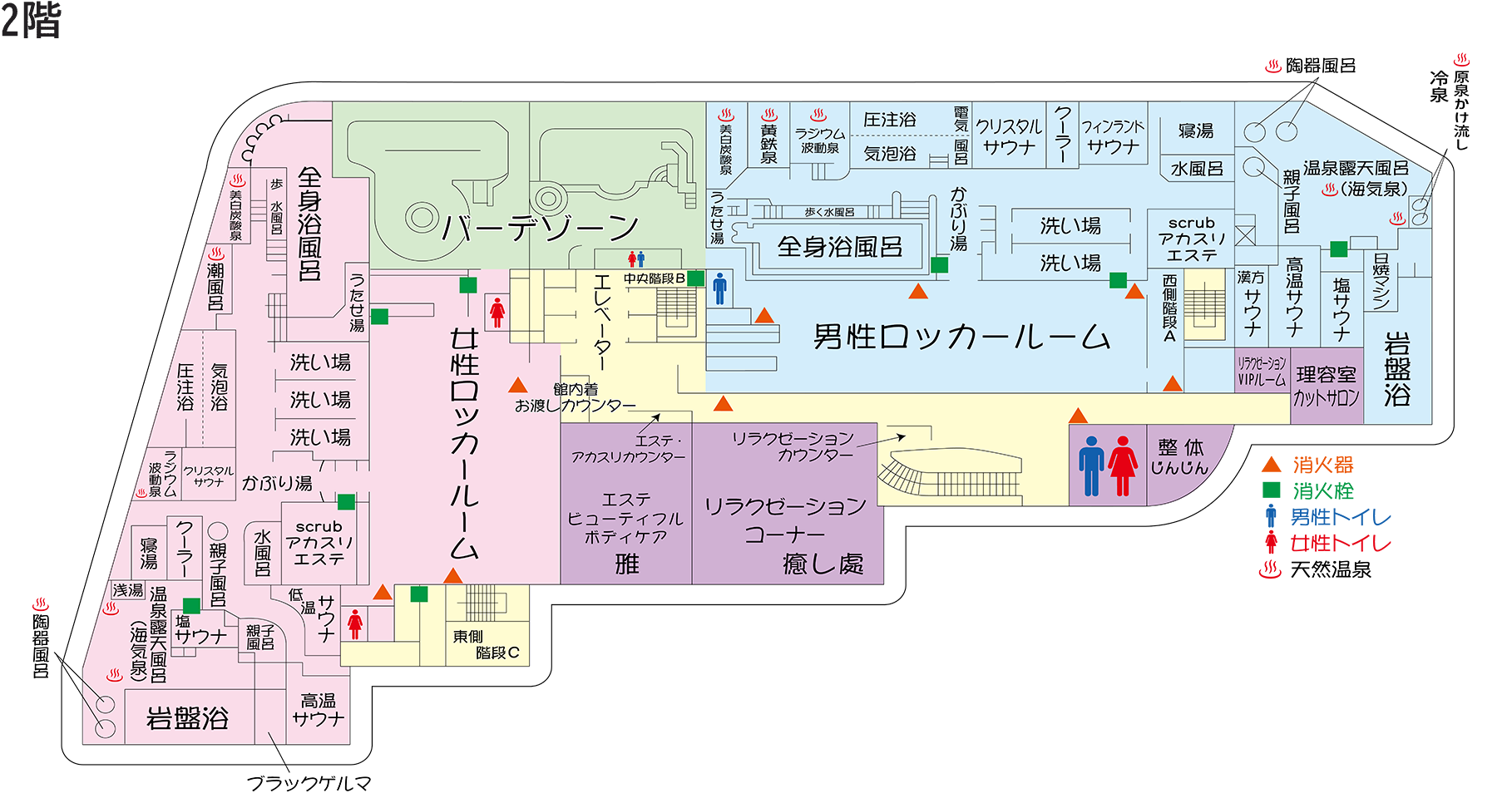Click the hot spring icon above 原泉かけ流し
Screen dimensions: 1512x798
tap(1461, 60)
